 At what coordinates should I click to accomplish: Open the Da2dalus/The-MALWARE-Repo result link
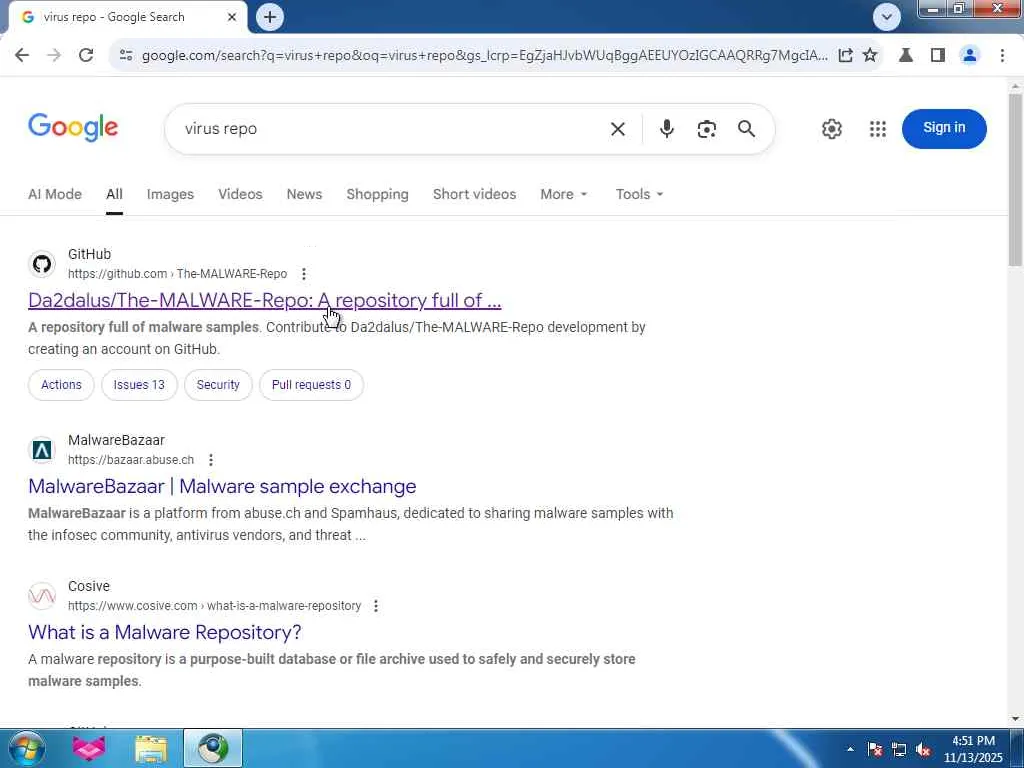(264, 300)
